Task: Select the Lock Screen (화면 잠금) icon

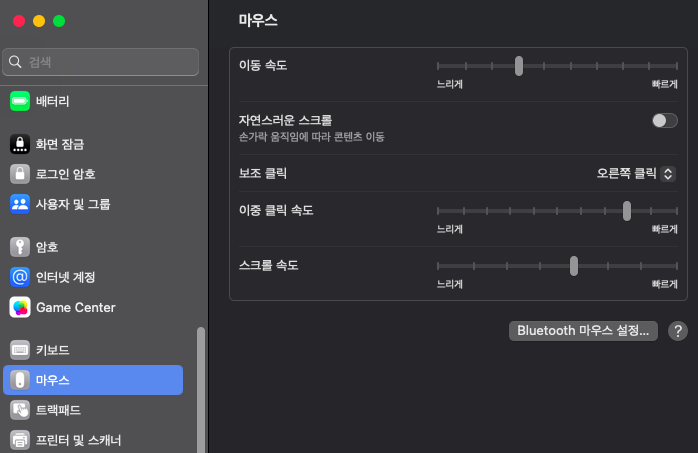Action: (20, 144)
